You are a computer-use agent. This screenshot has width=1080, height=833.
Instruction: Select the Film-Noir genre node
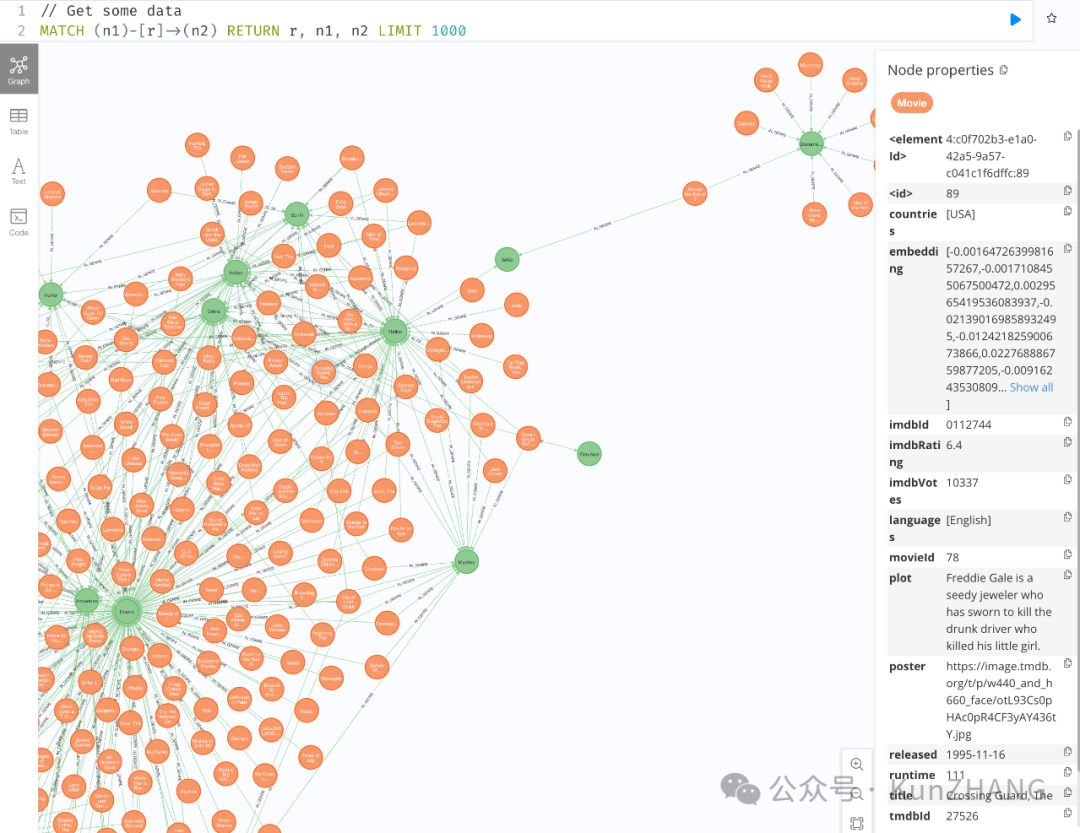pos(589,454)
